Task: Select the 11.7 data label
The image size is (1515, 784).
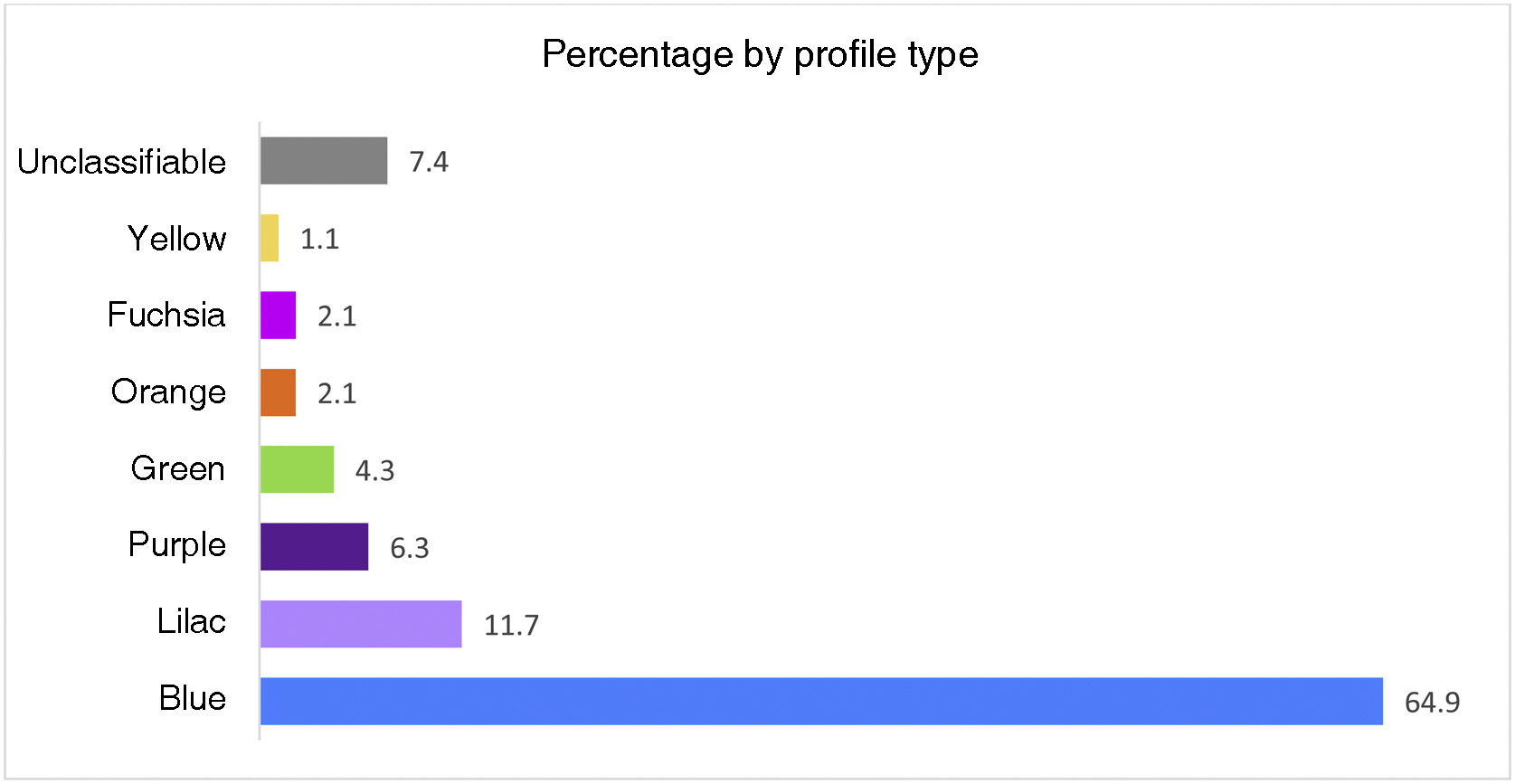Action: pyautogui.click(x=511, y=625)
